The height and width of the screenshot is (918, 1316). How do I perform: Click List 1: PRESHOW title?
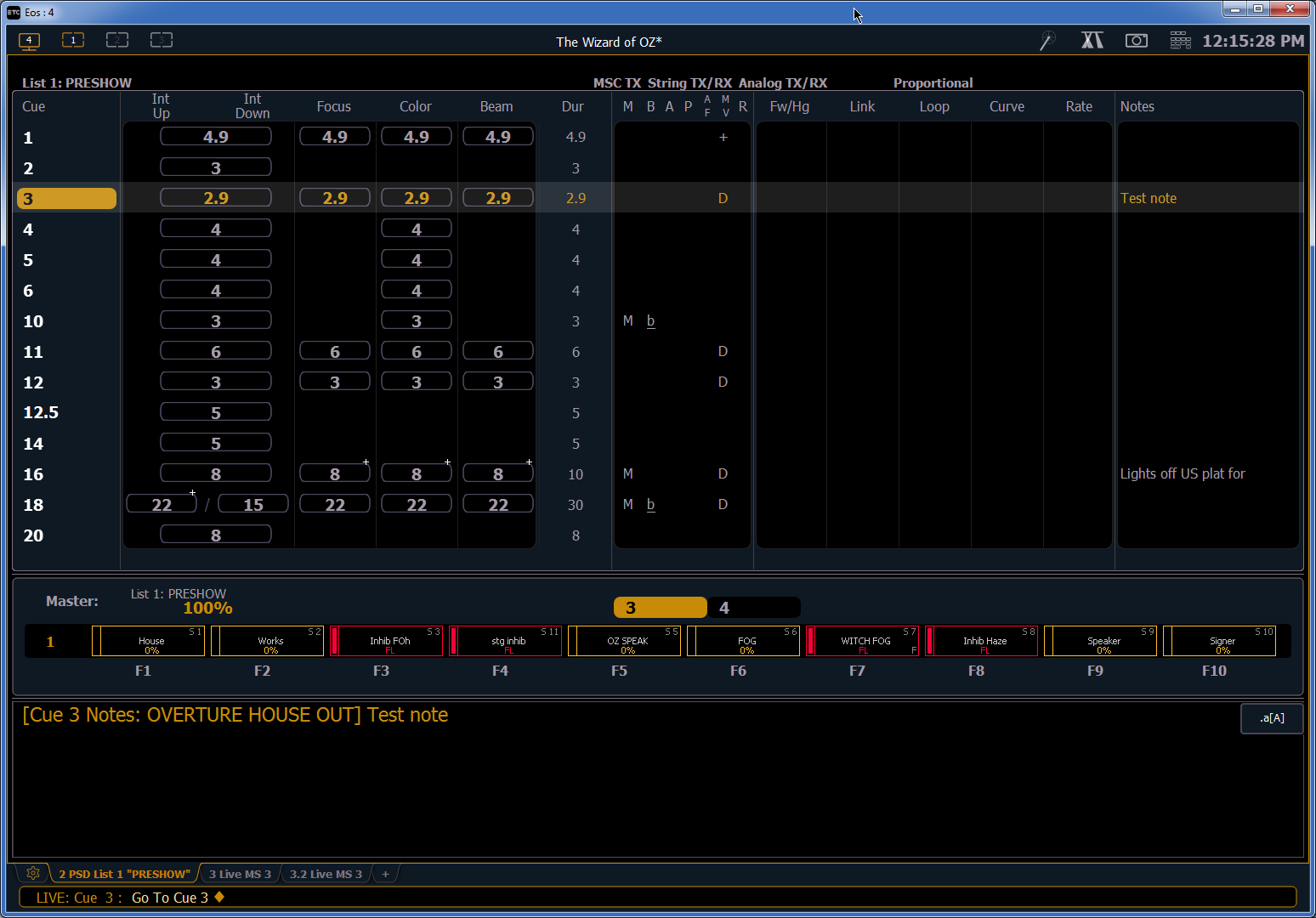coord(77,82)
